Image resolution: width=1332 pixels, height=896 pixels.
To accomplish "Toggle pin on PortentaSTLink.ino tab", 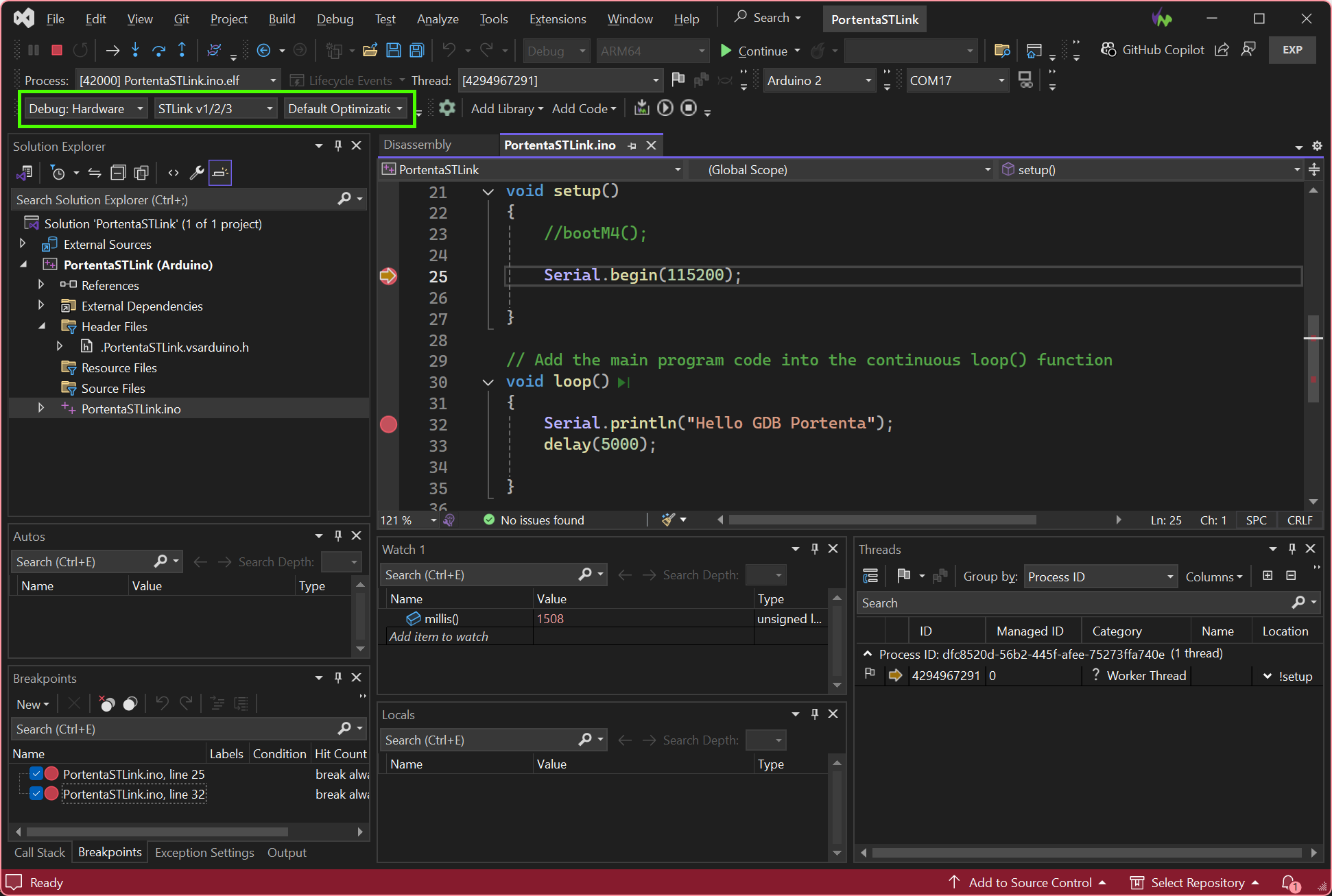I will click(632, 145).
